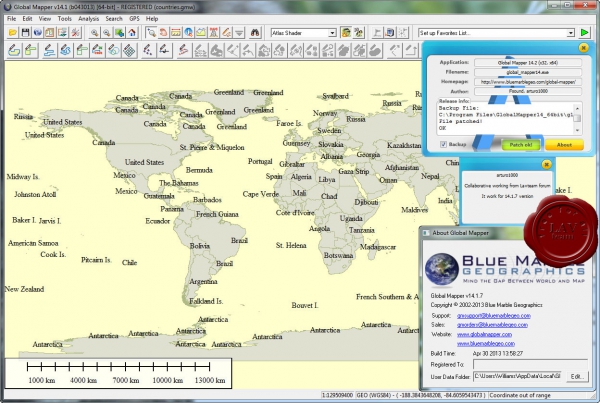The image size is (600, 403).
Task: Run the favorite with green play arrow
Action: (585, 33)
